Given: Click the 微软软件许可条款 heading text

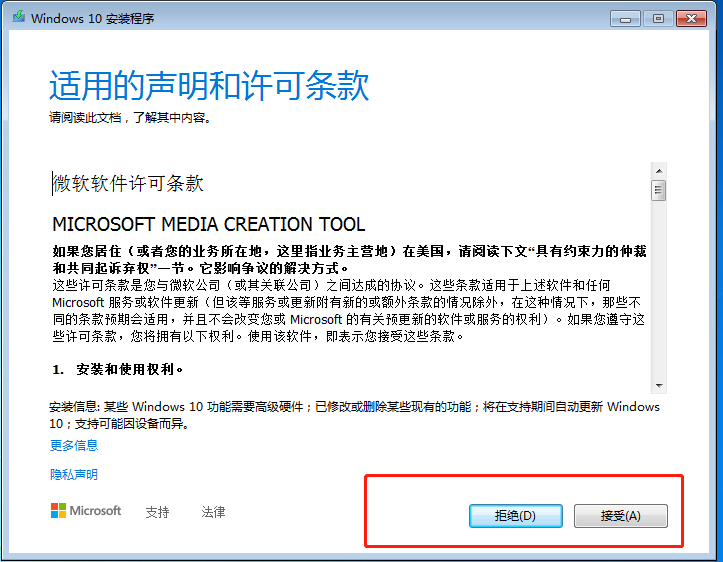Looking at the screenshot, I should point(128,183).
